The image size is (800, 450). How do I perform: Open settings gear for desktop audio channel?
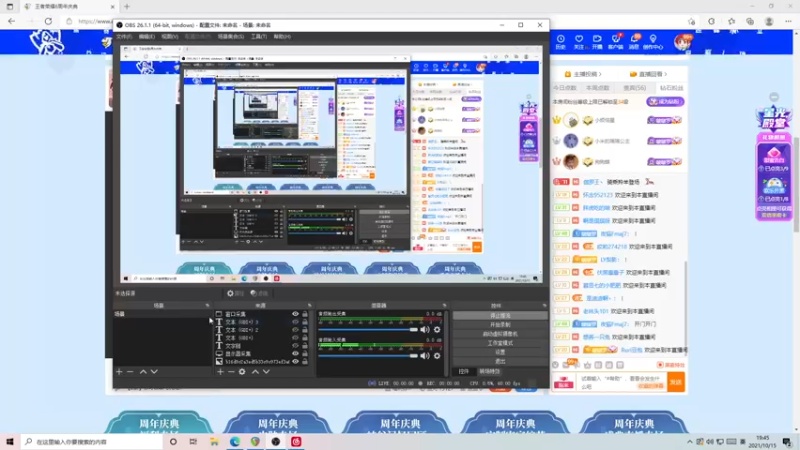[437, 330]
